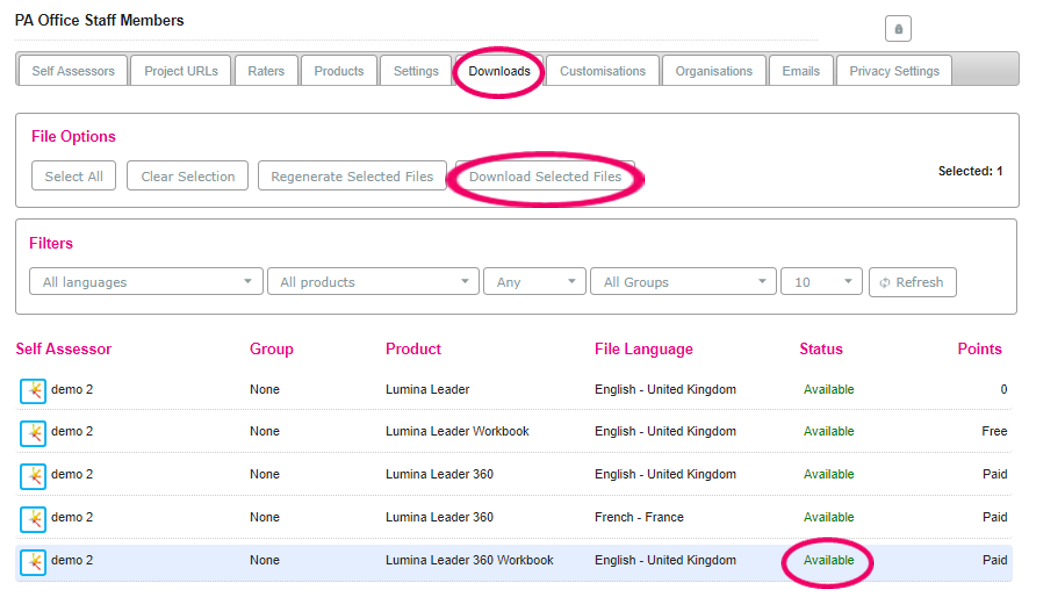The height and width of the screenshot is (597, 1039).
Task: Open the All languages dropdown
Action: tap(146, 282)
